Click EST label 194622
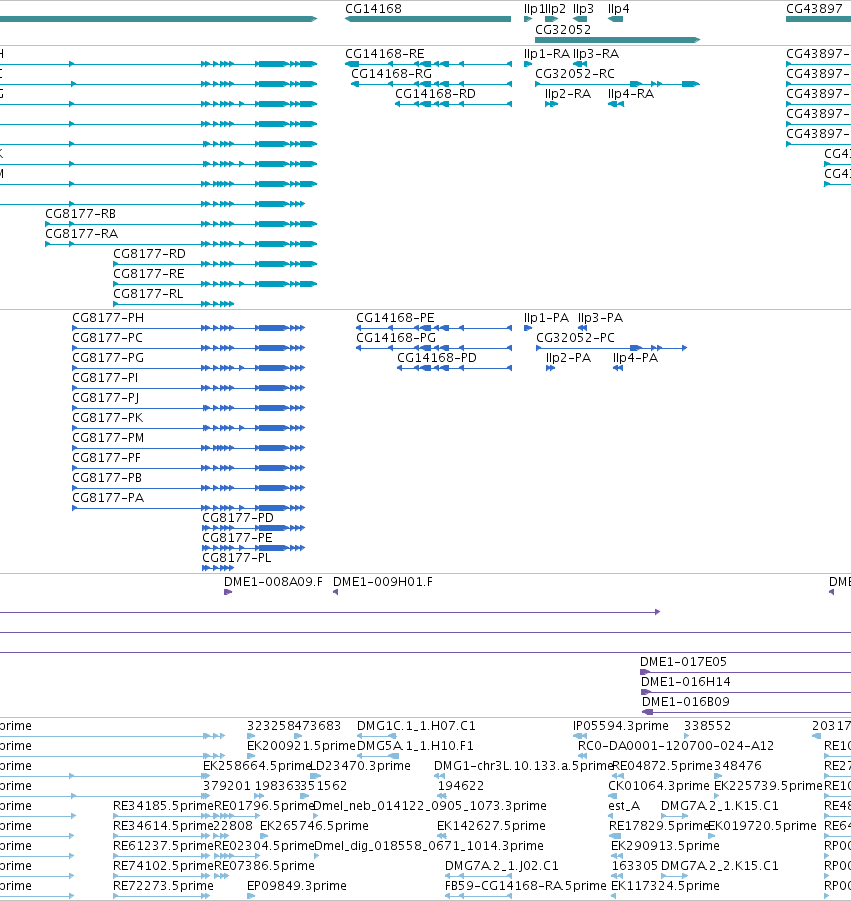The width and height of the screenshot is (851, 901). (x=461, y=786)
